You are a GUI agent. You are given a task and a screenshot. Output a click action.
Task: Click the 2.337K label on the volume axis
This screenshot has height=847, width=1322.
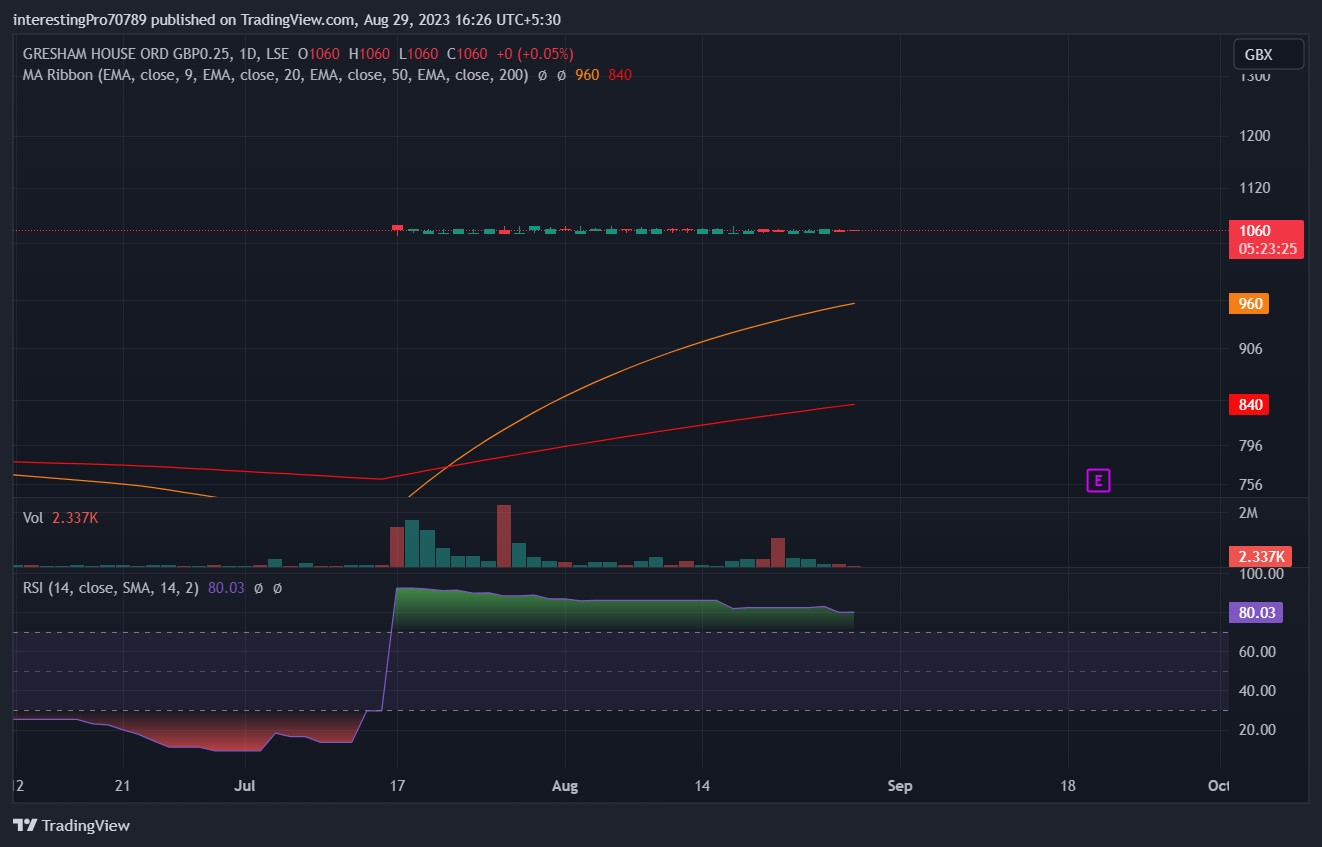pos(1259,556)
